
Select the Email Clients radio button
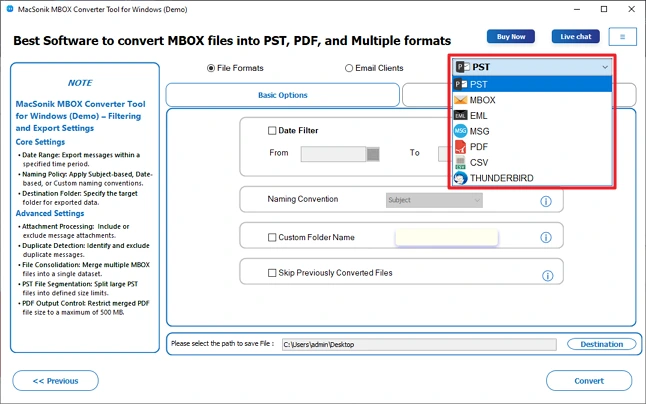(x=349, y=68)
